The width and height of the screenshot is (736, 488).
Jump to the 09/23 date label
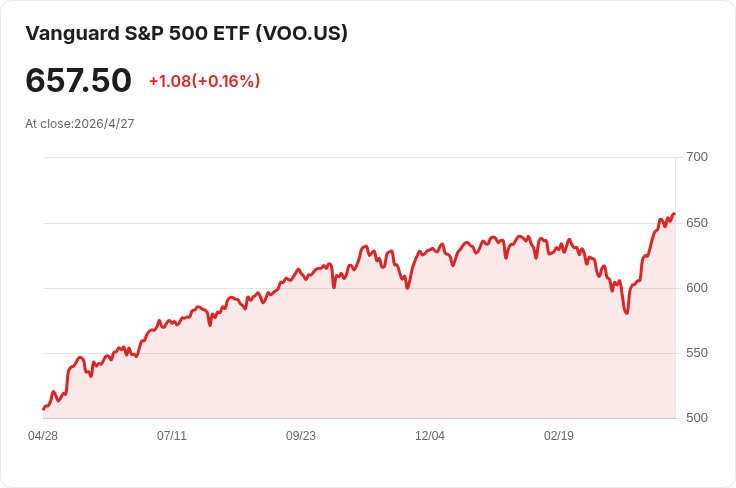pos(301,436)
